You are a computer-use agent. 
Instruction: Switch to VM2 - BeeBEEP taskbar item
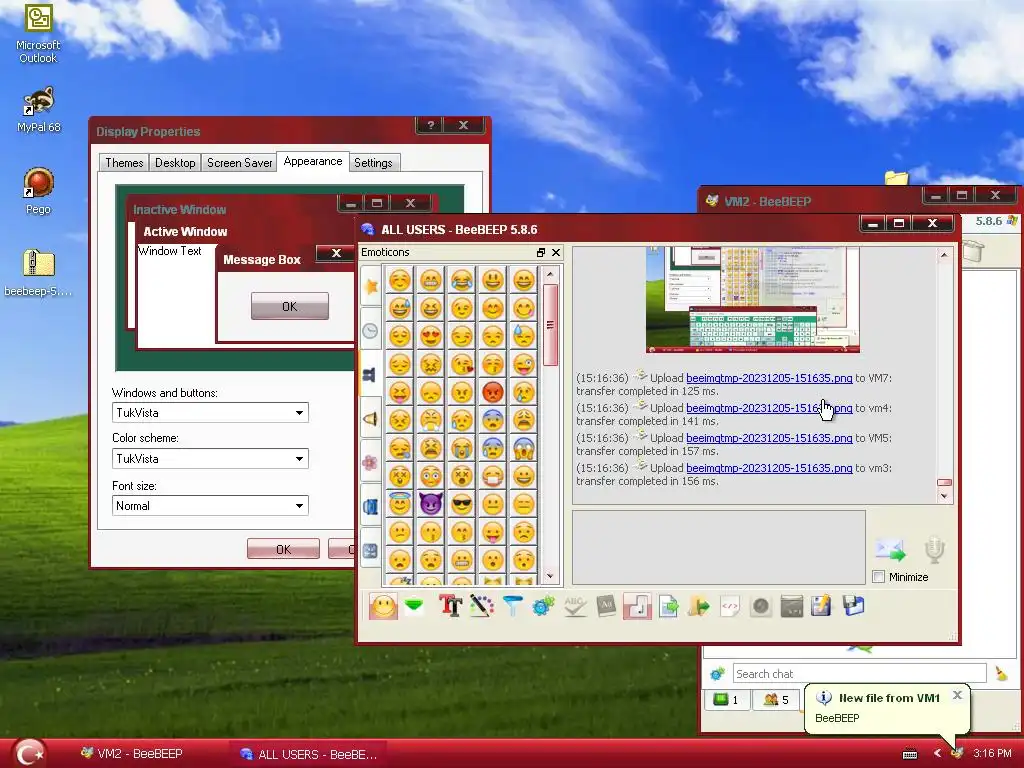click(133, 754)
